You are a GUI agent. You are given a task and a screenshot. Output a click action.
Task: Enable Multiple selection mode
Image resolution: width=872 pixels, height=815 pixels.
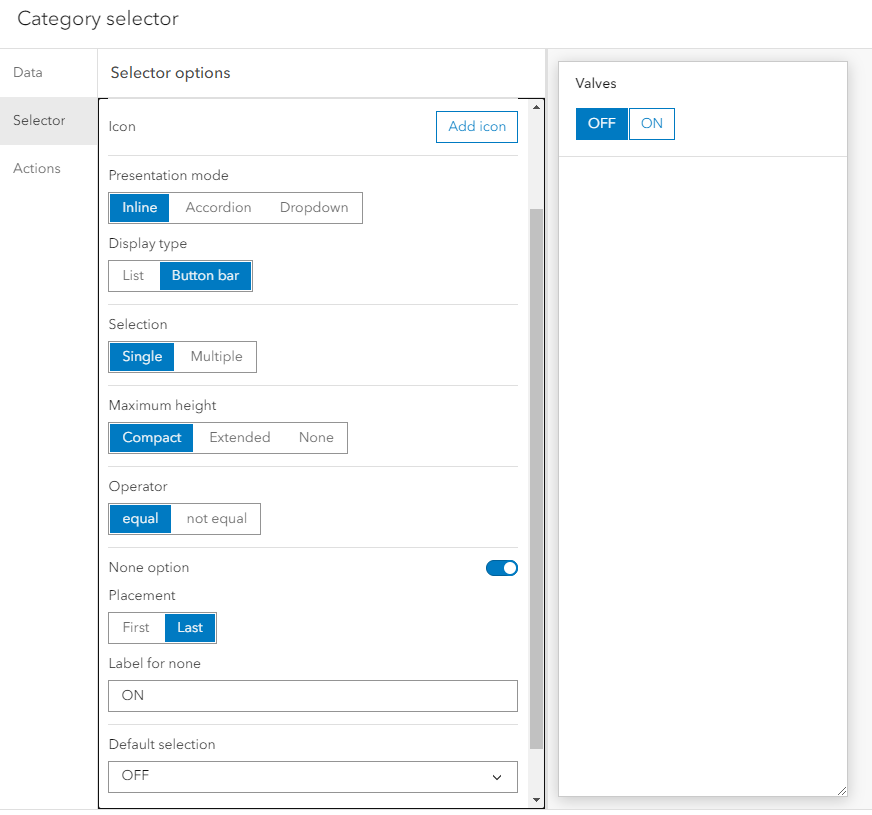(215, 356)
